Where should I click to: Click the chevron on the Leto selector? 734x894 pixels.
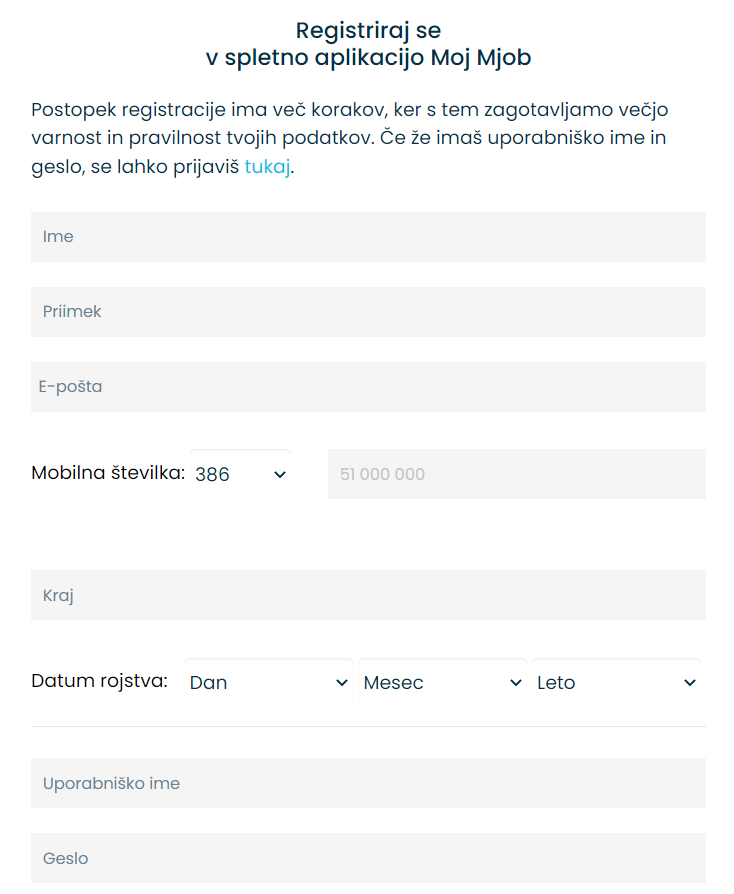pos(689,682)
